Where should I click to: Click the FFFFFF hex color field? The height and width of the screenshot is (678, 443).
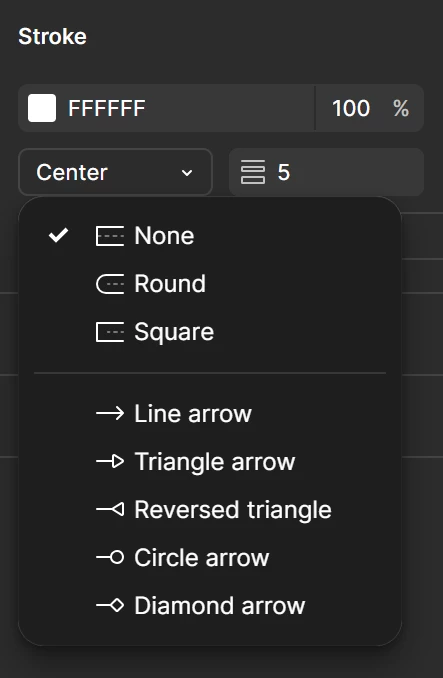(106, 108)
